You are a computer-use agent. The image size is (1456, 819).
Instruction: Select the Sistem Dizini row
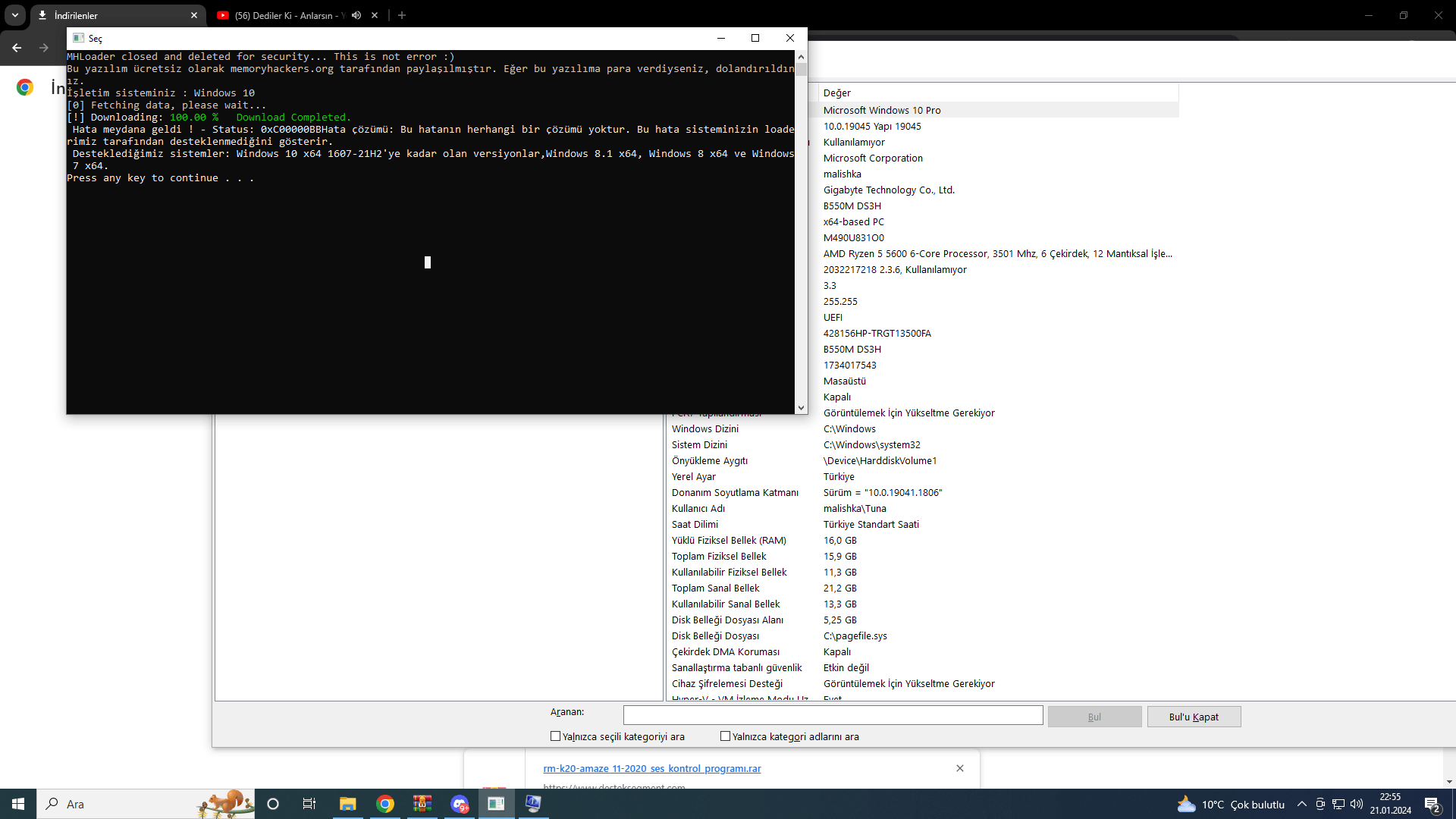coord(922,444)
